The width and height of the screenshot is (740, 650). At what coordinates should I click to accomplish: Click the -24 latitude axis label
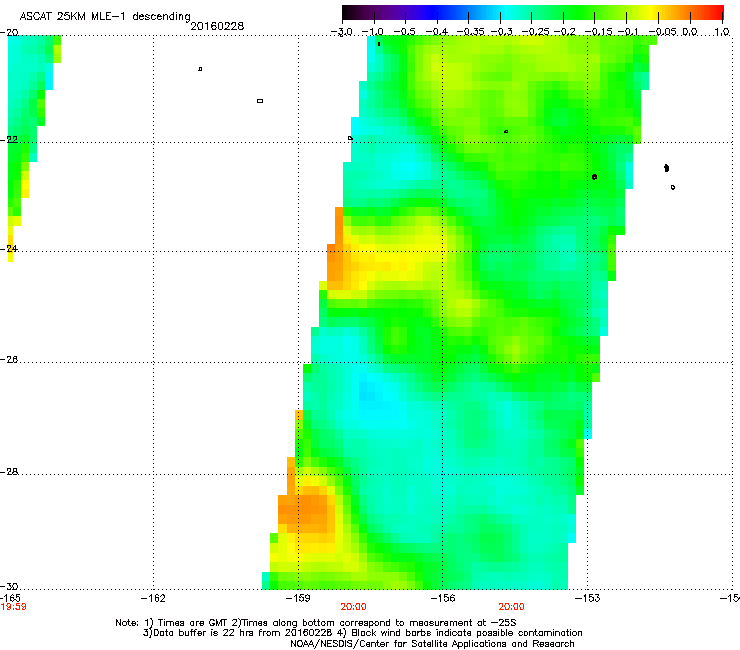(x=9, y=249)
